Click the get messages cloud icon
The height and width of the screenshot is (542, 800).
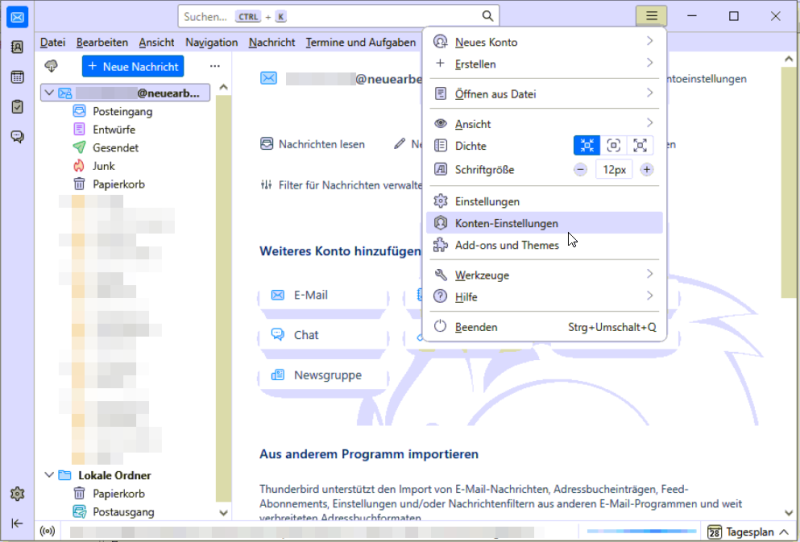click(51, 66)
